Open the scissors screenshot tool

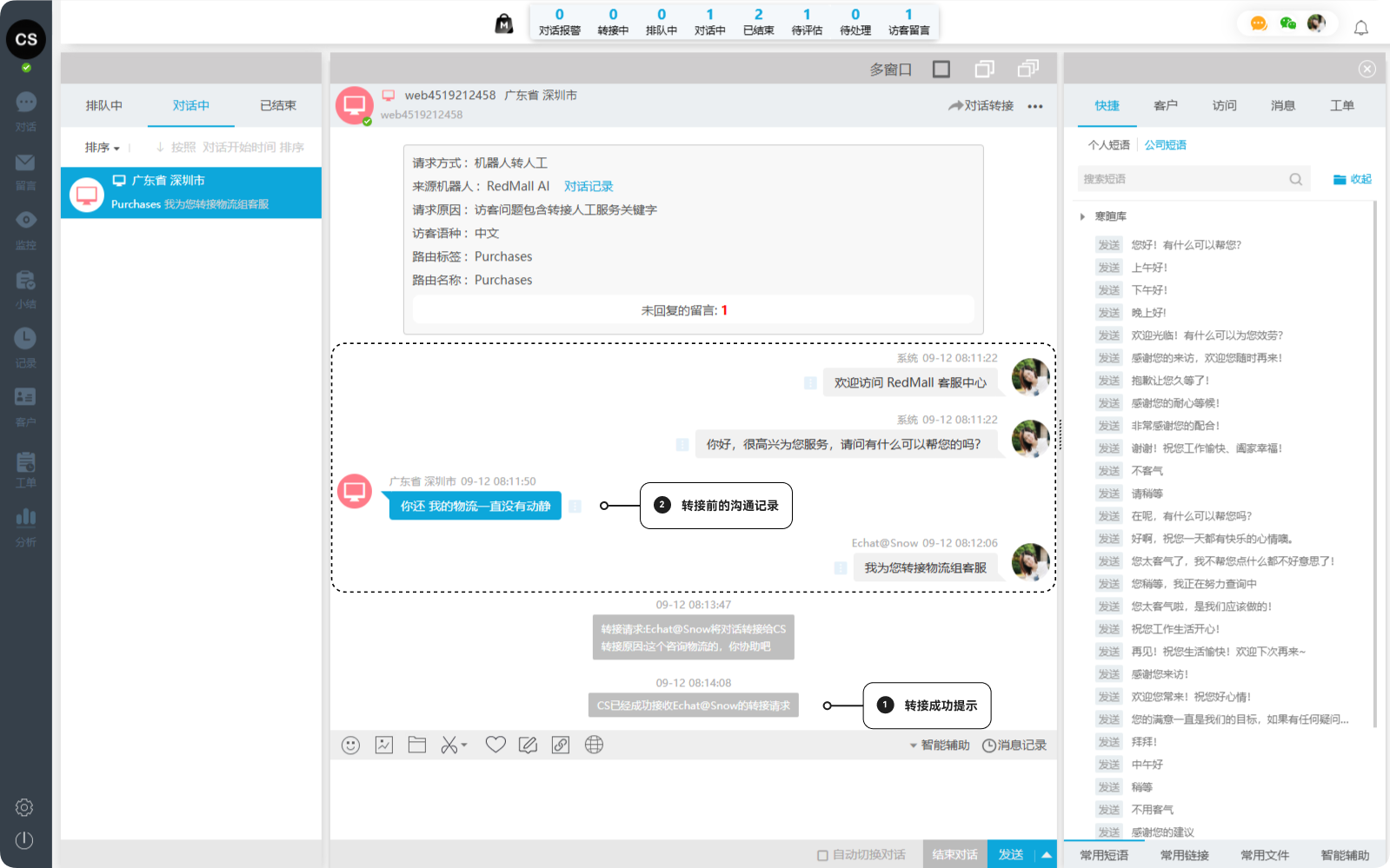(449, 745)
